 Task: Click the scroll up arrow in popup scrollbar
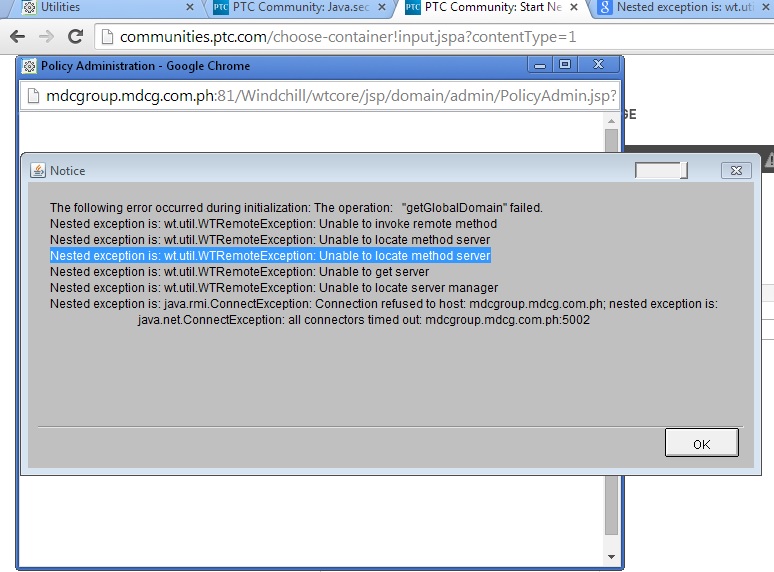coord(612,121)
